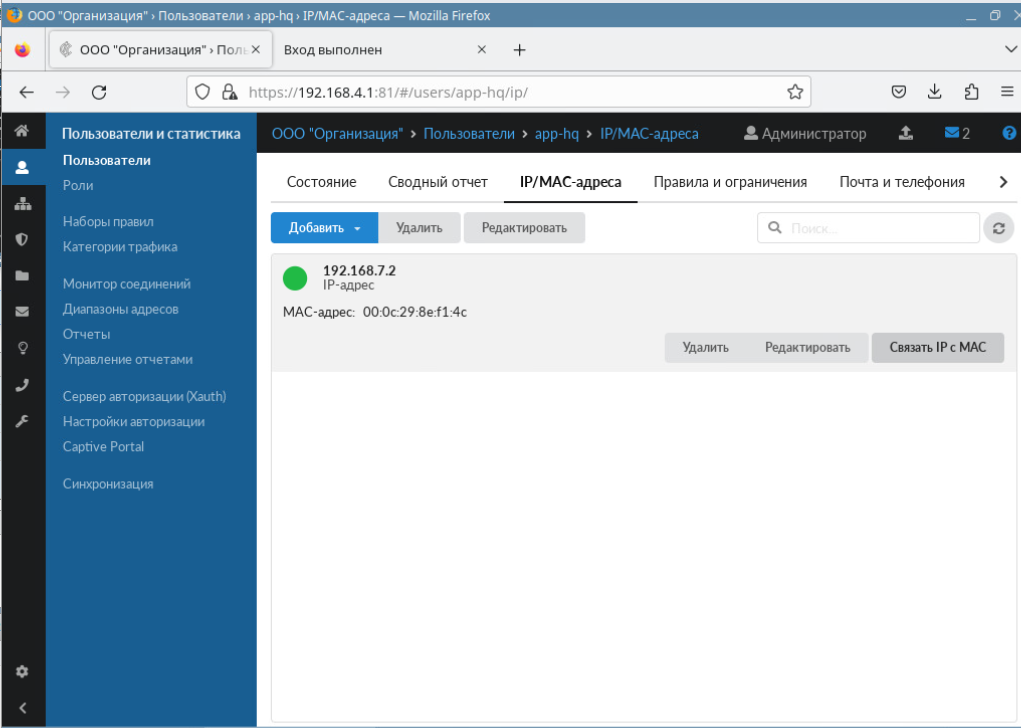Open the blue help question mark icon
The width and height of the screenshot is (1021, 728).
[x=1008, y=133]
